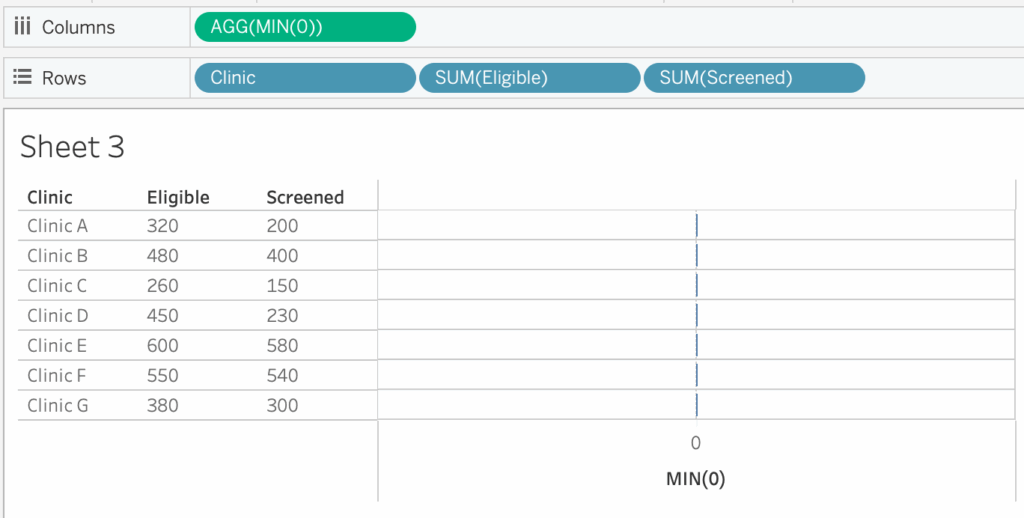Select the Clinic G row label
The width and height of the screenshot is (1024, 518).
[x=57, y=406]
